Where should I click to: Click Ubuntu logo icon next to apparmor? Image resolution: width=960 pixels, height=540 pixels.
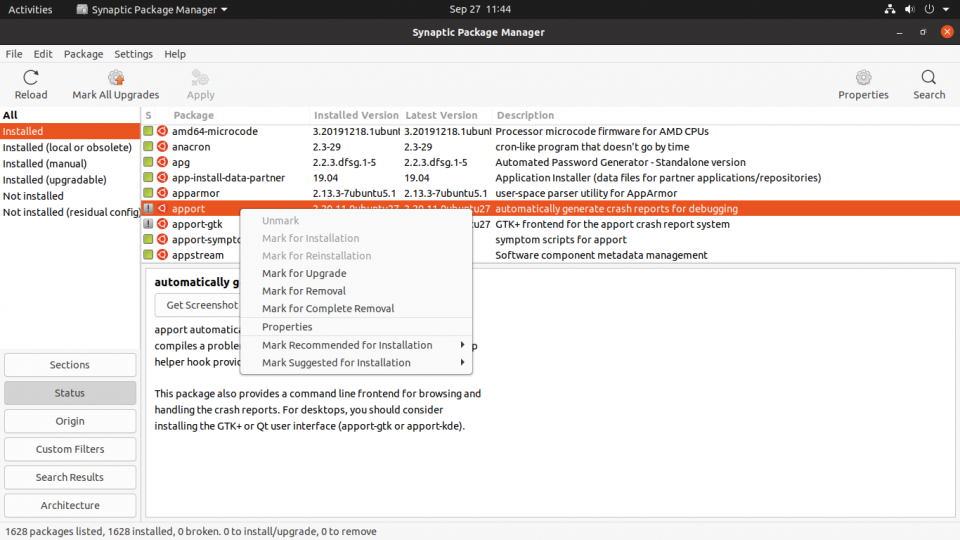pos(162,193)
